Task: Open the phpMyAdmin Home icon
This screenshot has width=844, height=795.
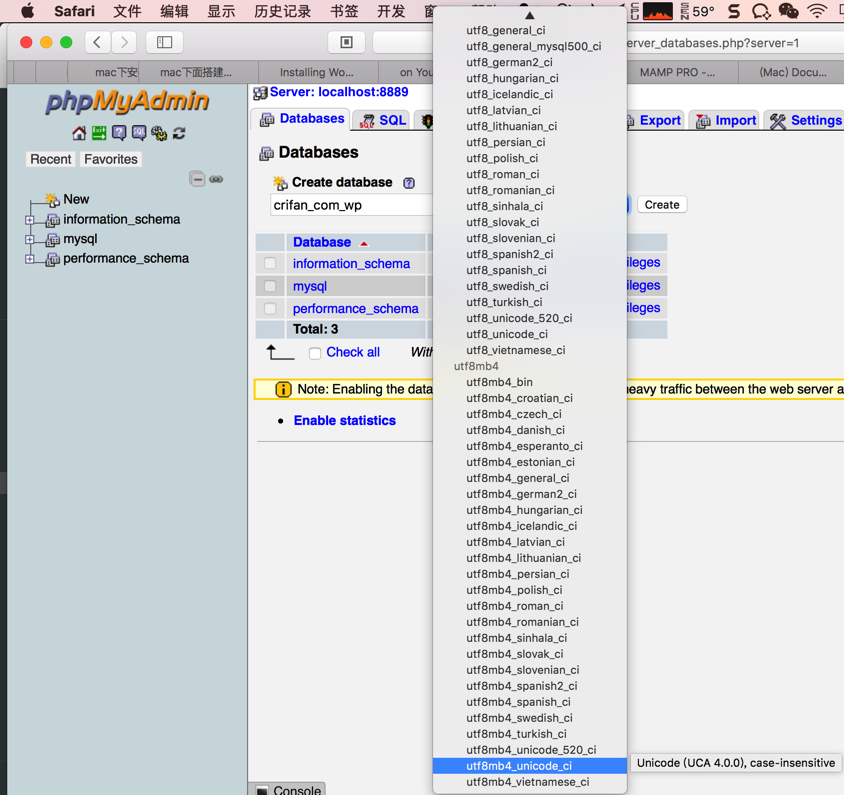Action: click(x=79, y=133)
